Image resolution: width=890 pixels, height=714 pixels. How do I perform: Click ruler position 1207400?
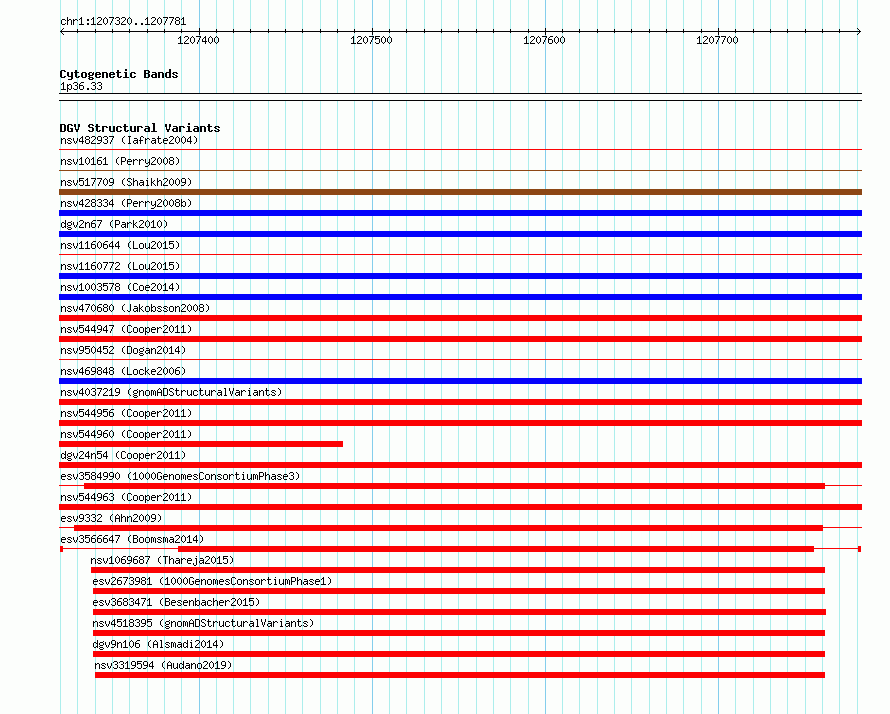click(x=198, y=40)
